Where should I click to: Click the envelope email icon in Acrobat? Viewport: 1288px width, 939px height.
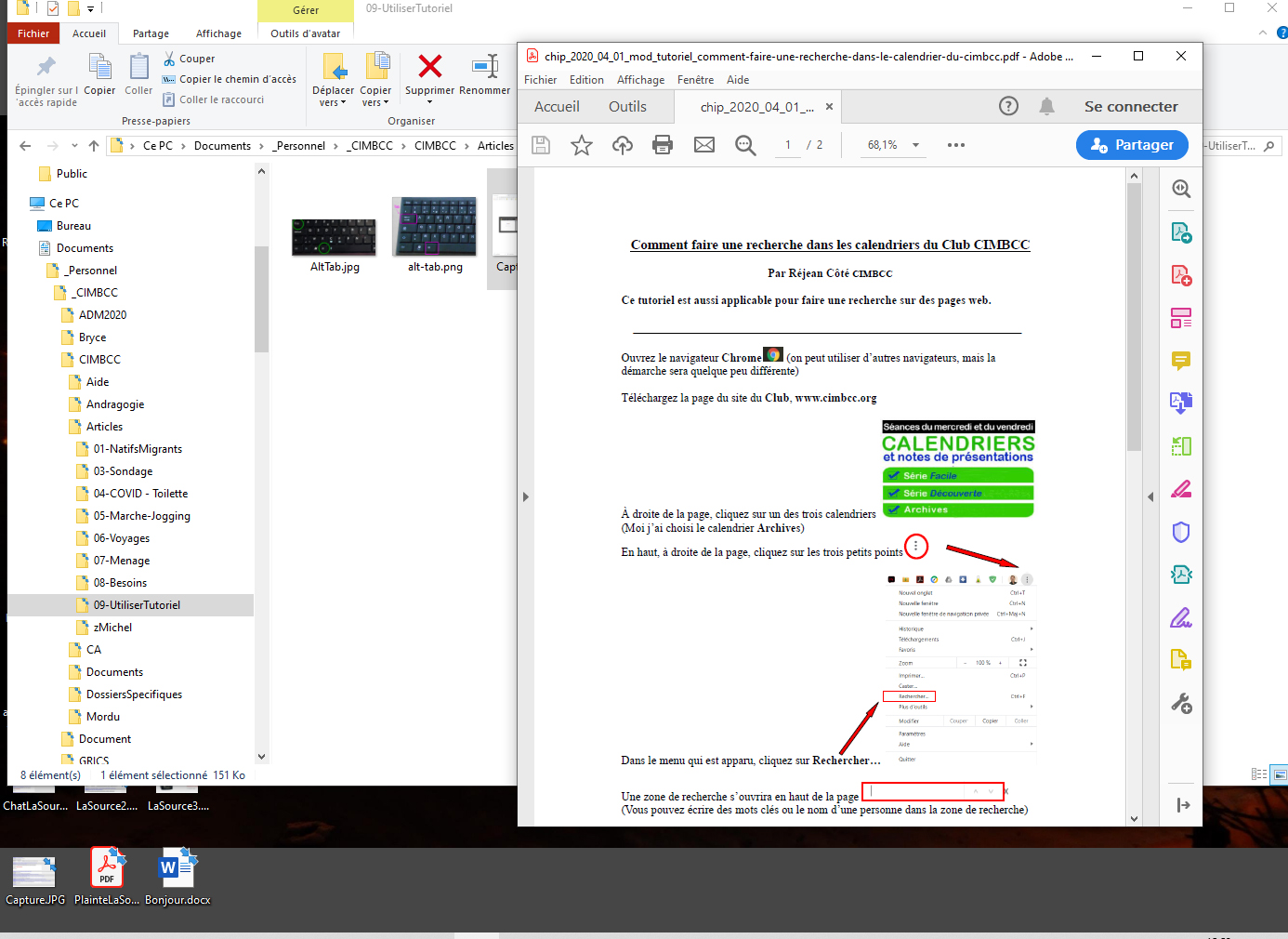(704, 145)
